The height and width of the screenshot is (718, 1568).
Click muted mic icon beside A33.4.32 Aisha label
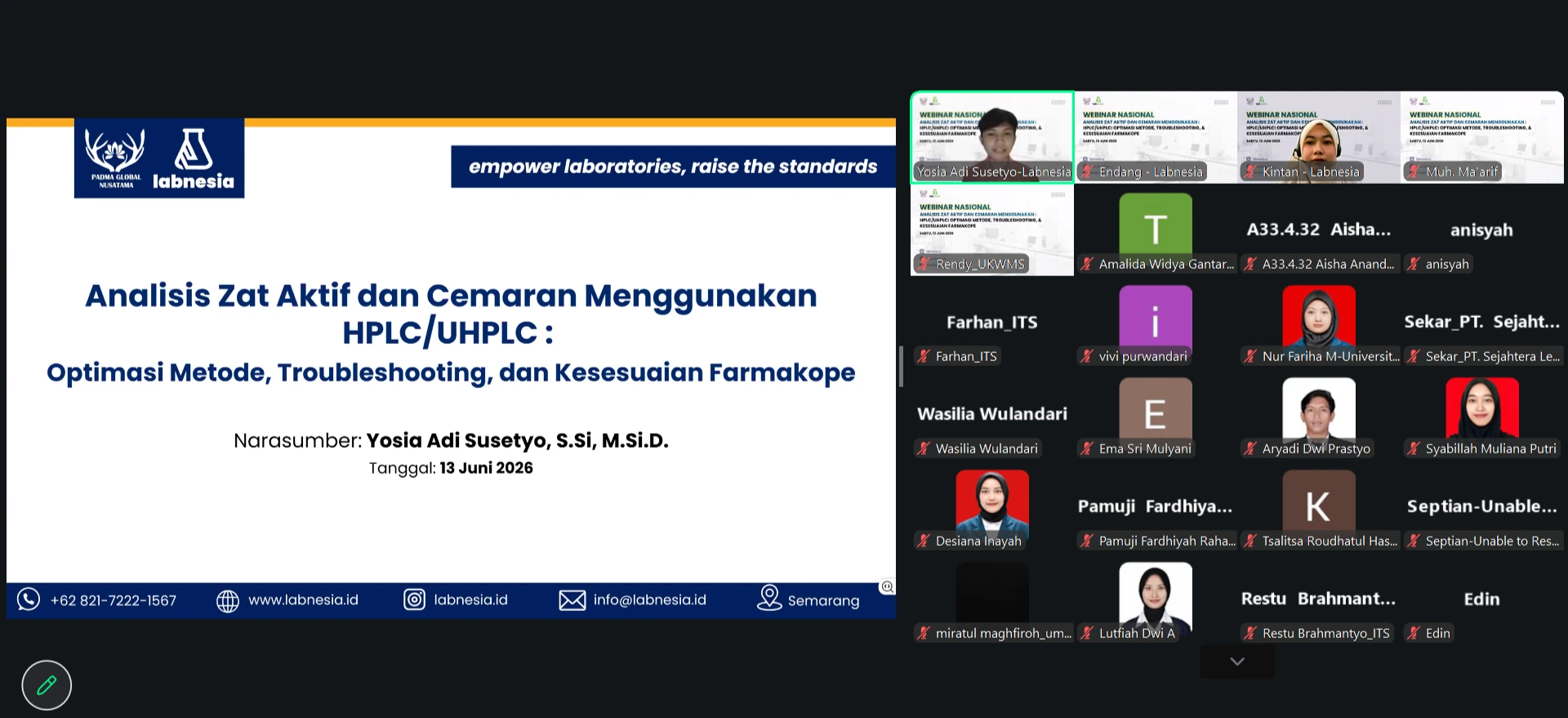point(1250,264)
